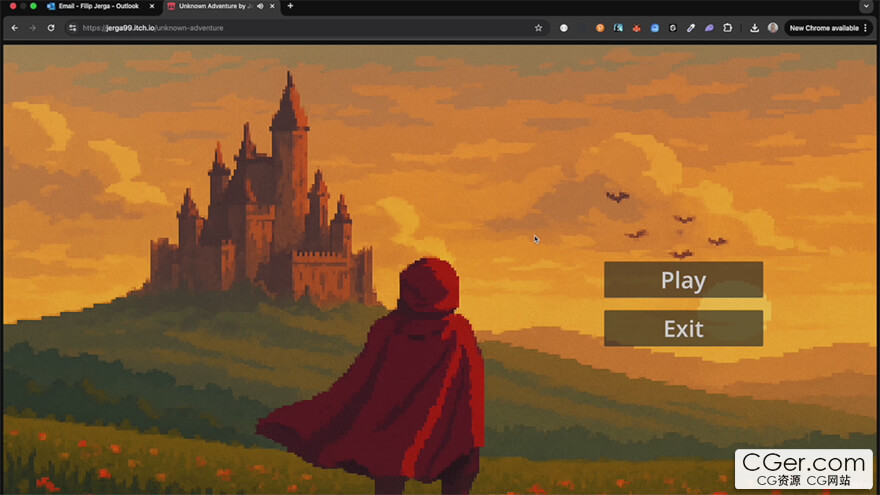Click the Play button in game menu
Viewport: 880px width, 495px height.
point(683,280)
